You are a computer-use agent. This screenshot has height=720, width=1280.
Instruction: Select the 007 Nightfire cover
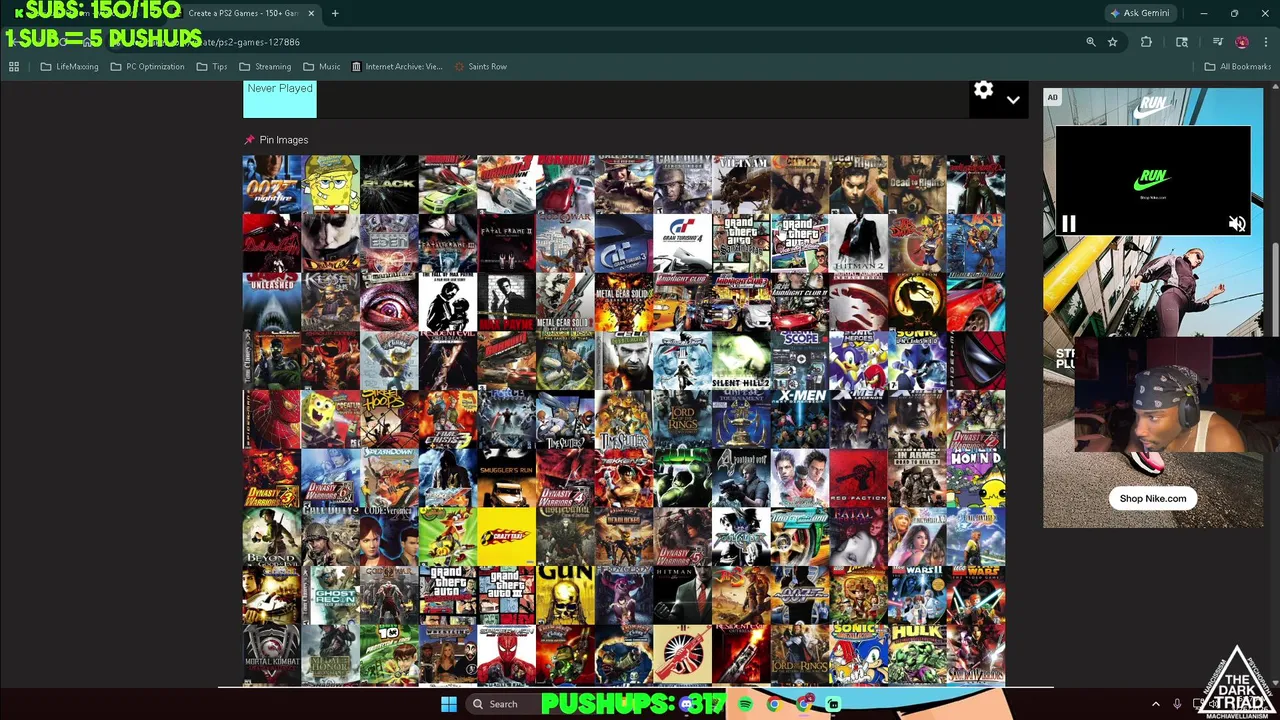pos(272,184)
